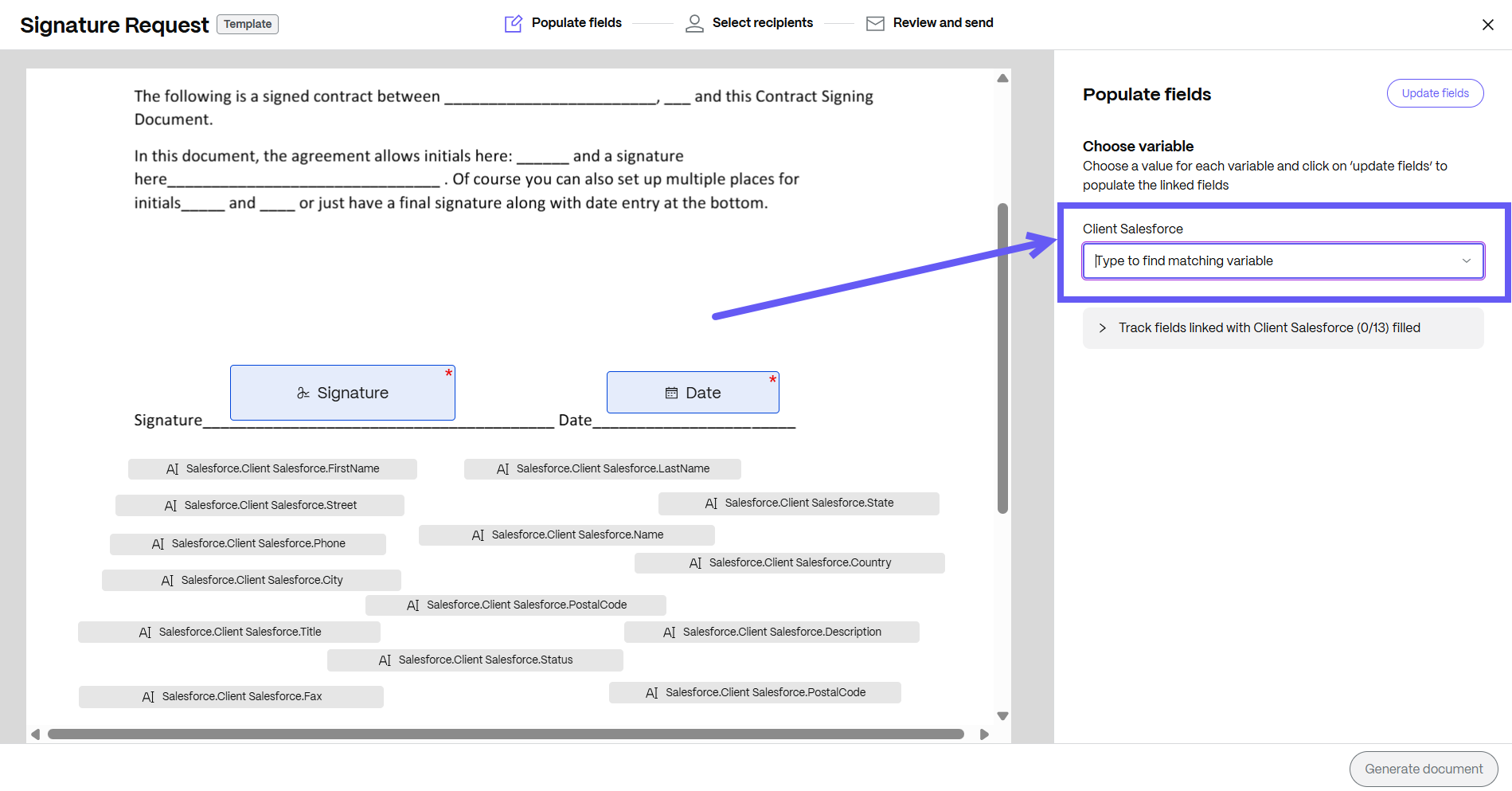Click the text icon beside Salesforce.LastName field
The image size is (1512, 791).
pos(502,469)
